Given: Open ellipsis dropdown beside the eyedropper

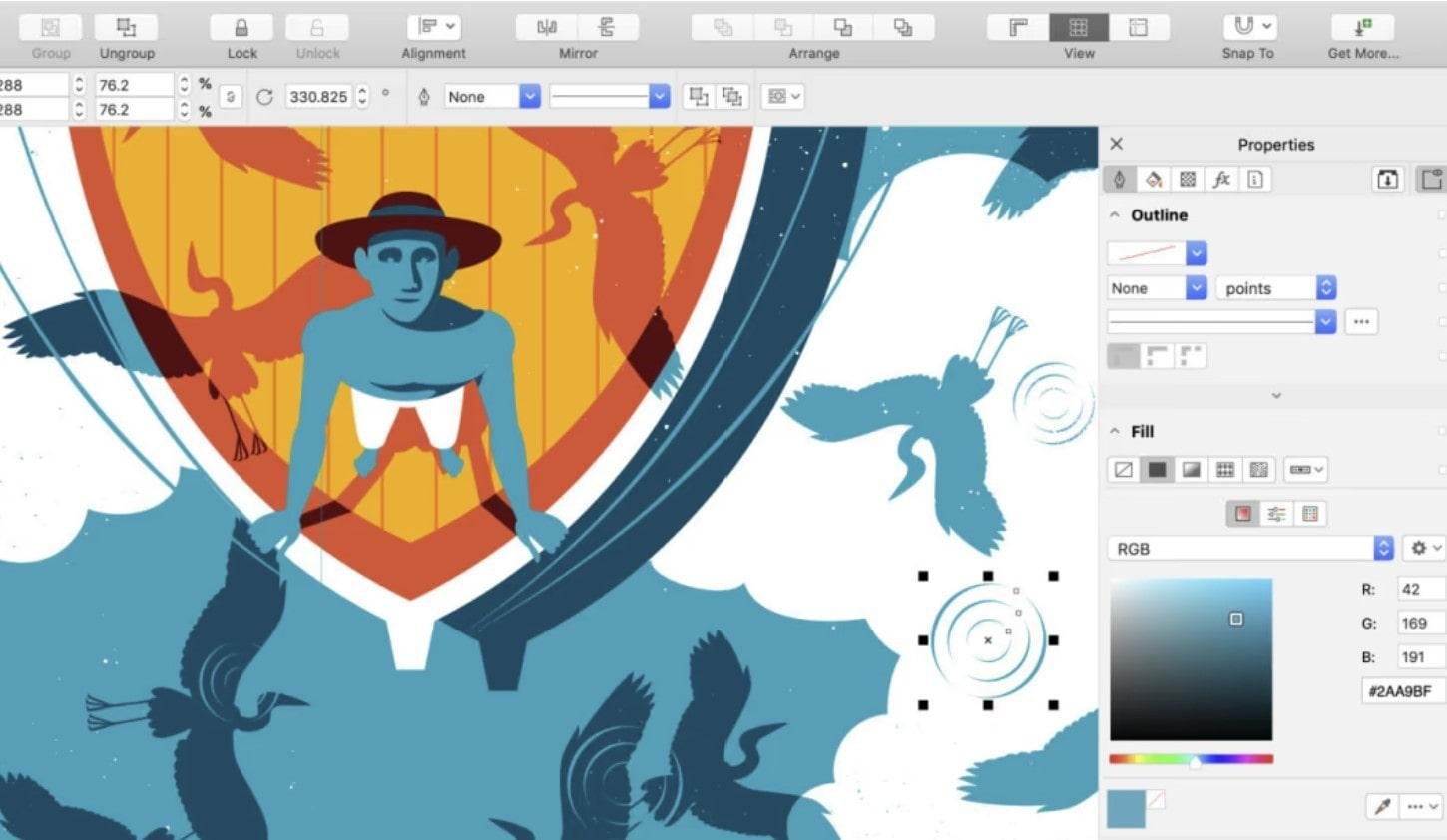Looking at the screenshot, I should 1422,806.
